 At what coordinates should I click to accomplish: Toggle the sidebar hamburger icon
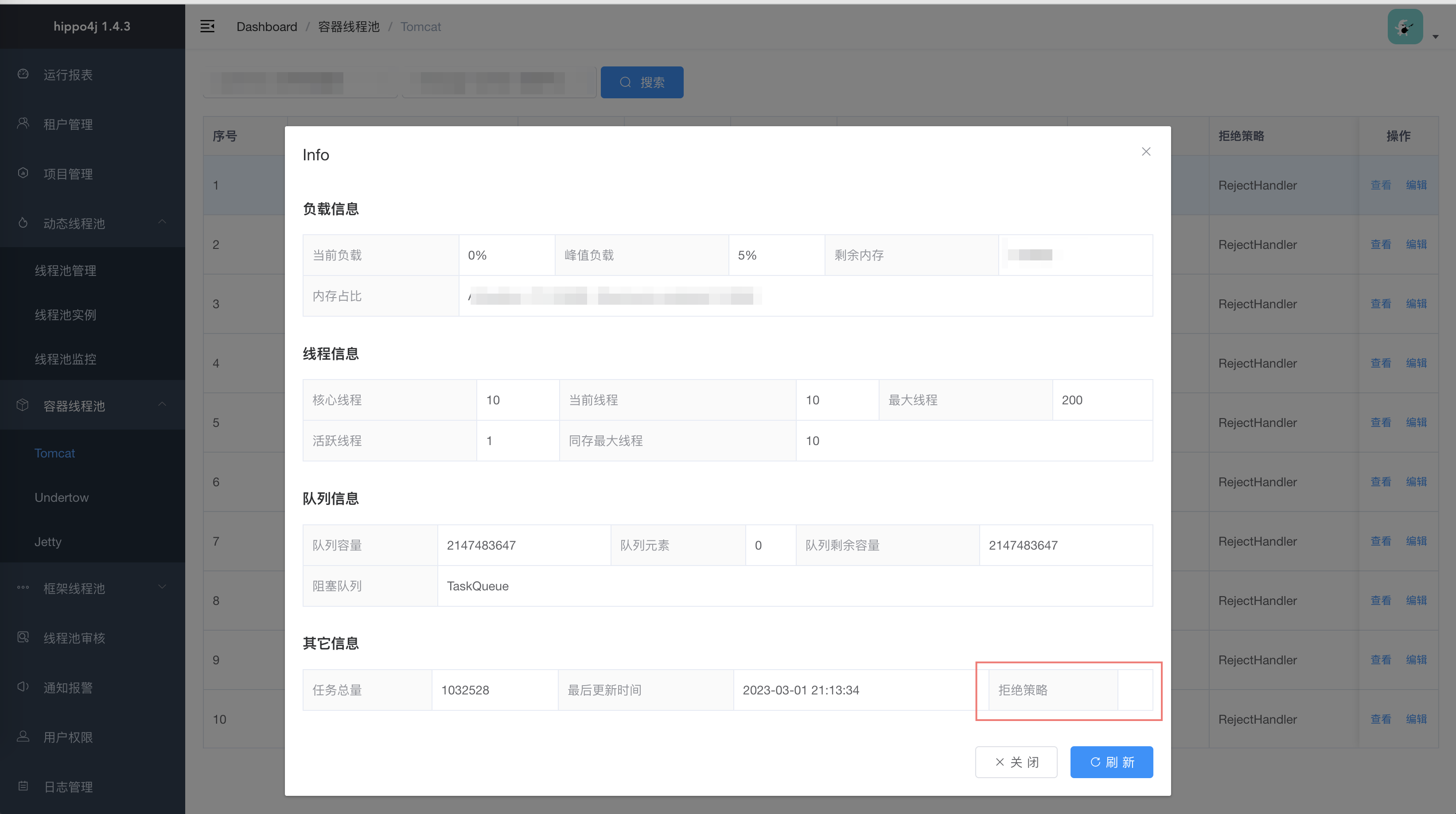pos(207,27)
